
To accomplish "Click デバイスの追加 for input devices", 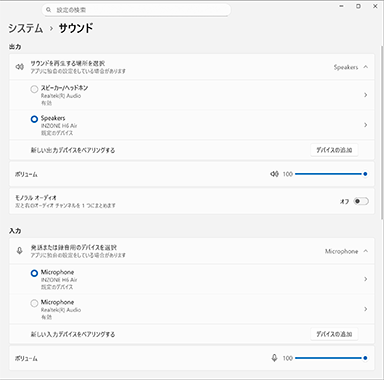I will (334, 334).
